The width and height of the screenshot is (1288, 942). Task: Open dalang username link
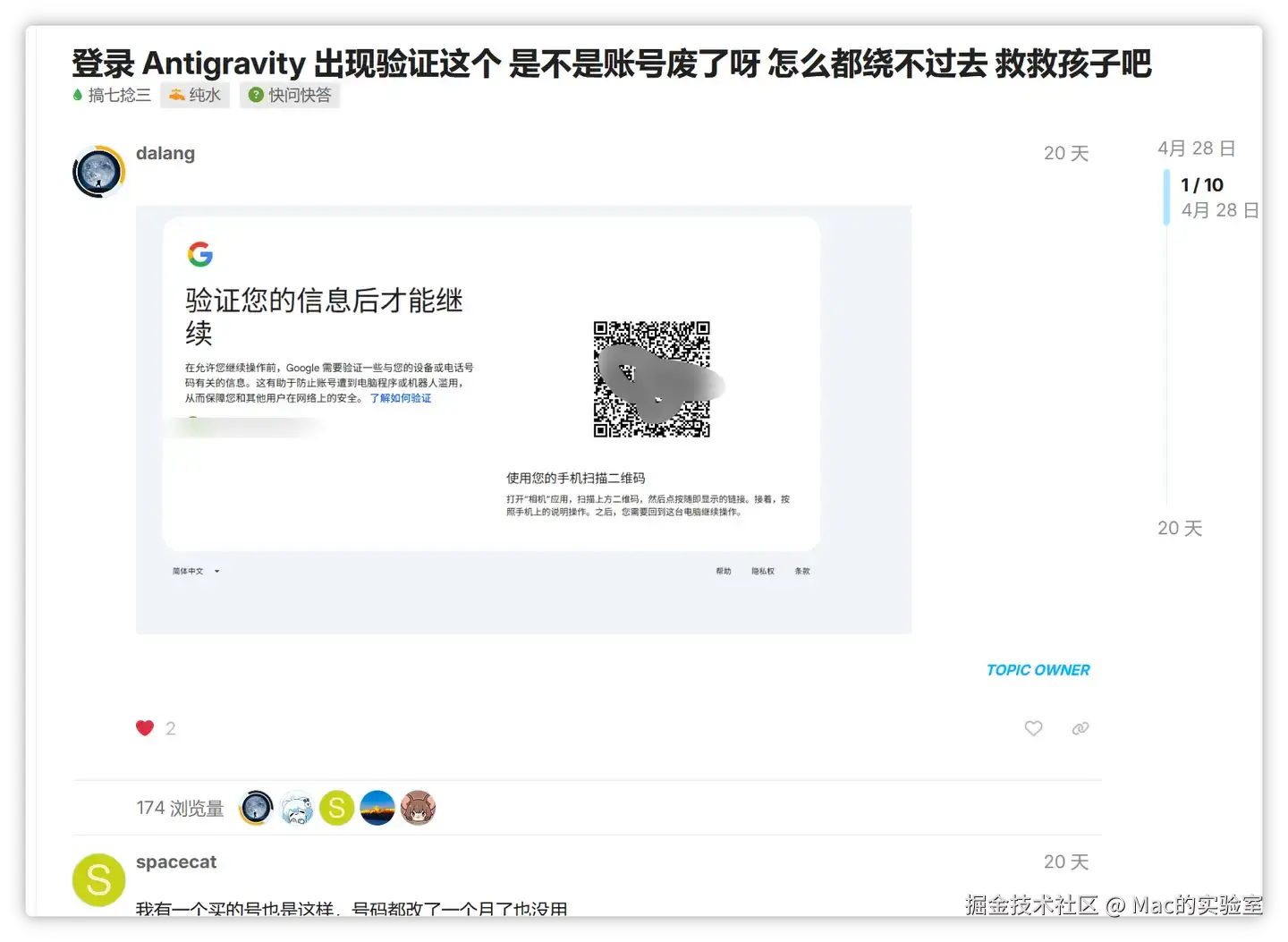[x=165, y=153]
